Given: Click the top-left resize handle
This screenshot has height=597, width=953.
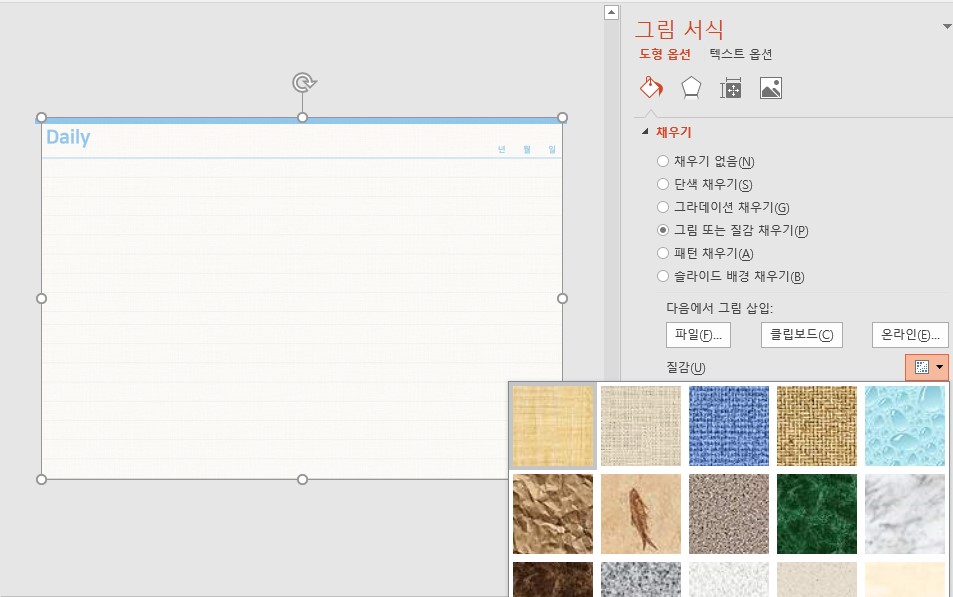Looking at the screenshot, I should coord(41,117).
